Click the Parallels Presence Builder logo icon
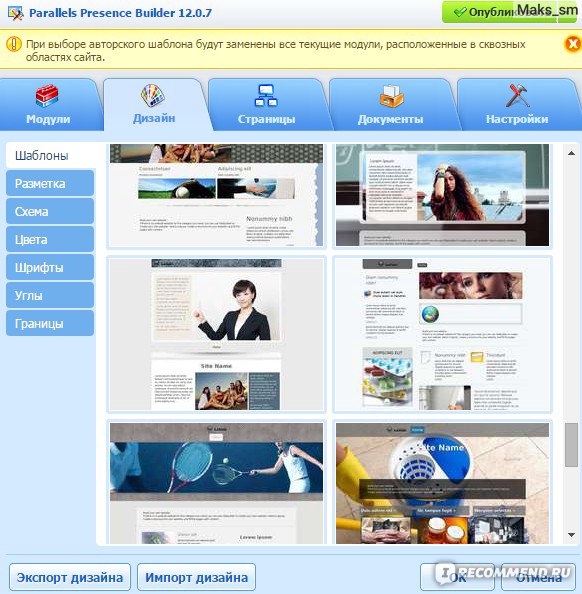 (x=16, y=13)
